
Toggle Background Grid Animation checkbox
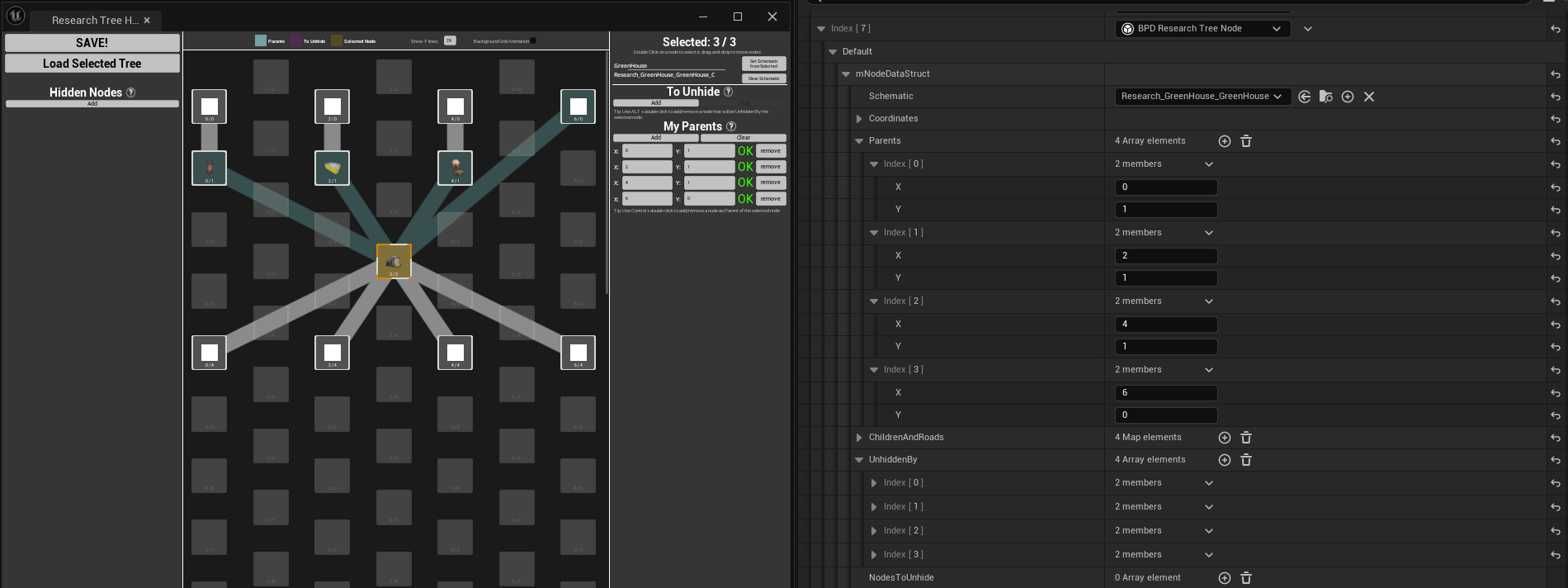click(533, 40)
